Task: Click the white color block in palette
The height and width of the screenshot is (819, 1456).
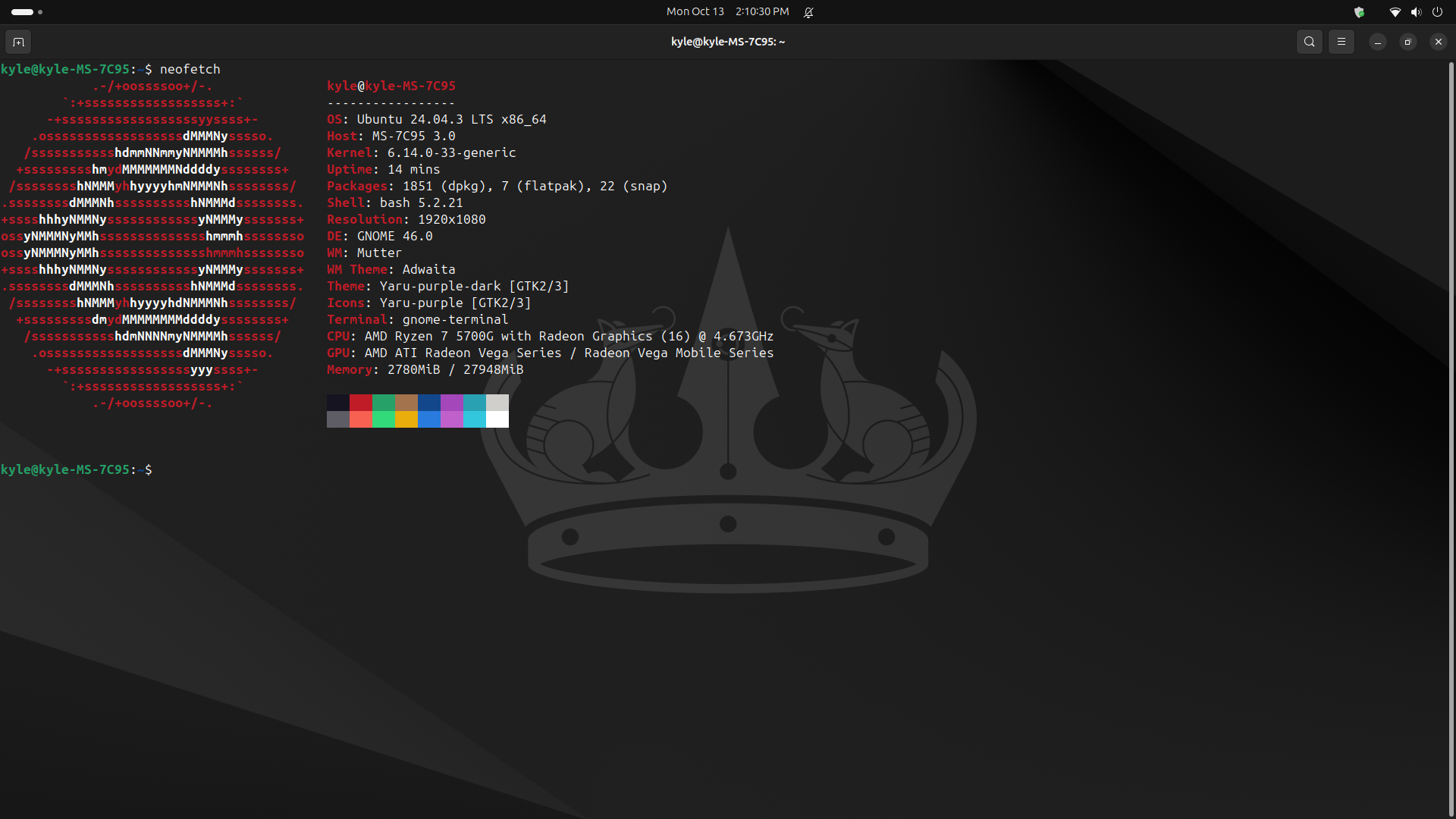Action: (497, 419)
